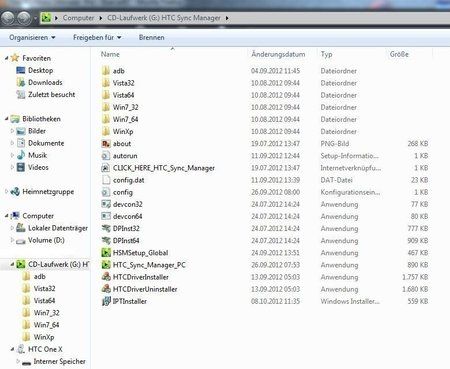This screenshot has width=450, height=369.
Task: Select WinXp folder in sidebar tree
Action: (x=44, y=337)
